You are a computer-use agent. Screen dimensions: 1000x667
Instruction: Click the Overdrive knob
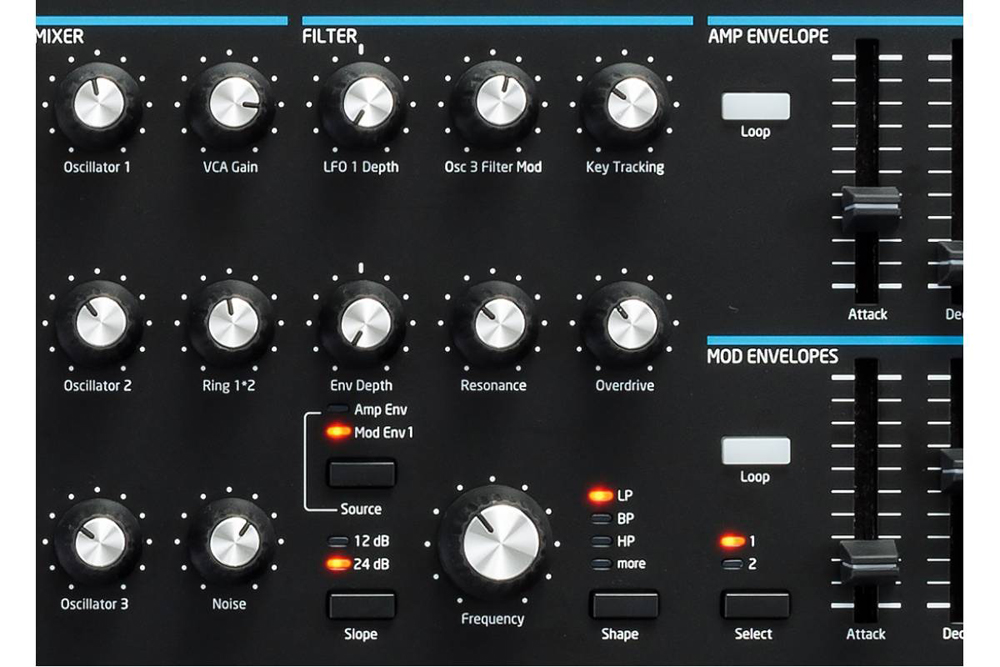(624, 321)
